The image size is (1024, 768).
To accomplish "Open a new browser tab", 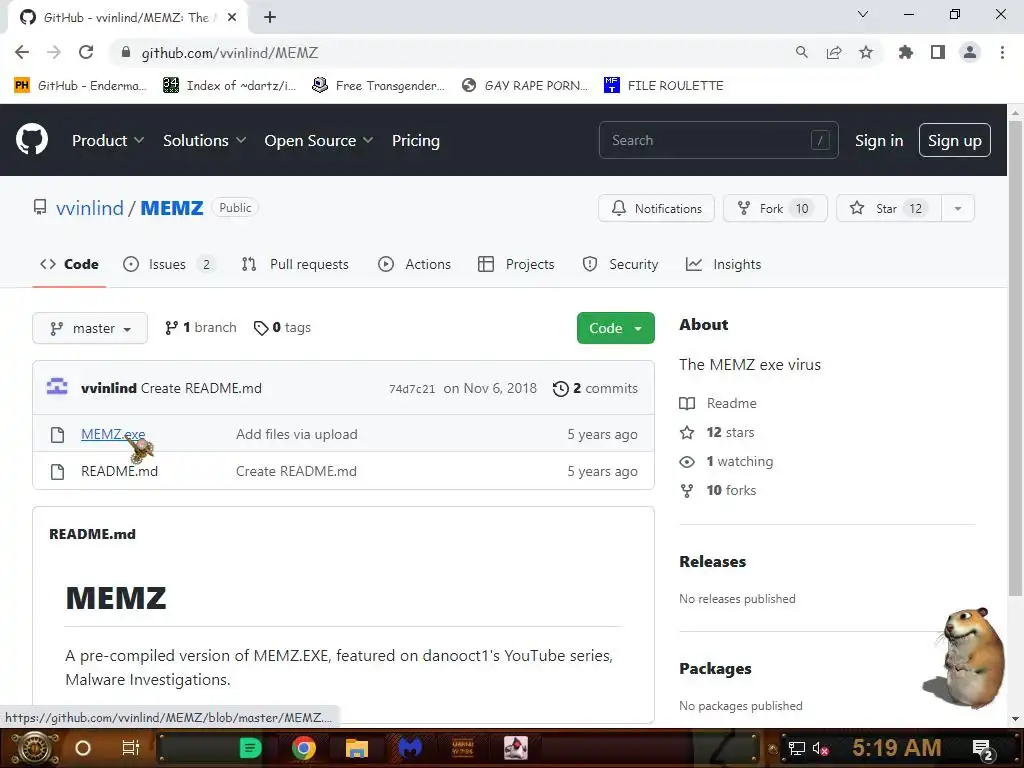I will pos(270,18).
